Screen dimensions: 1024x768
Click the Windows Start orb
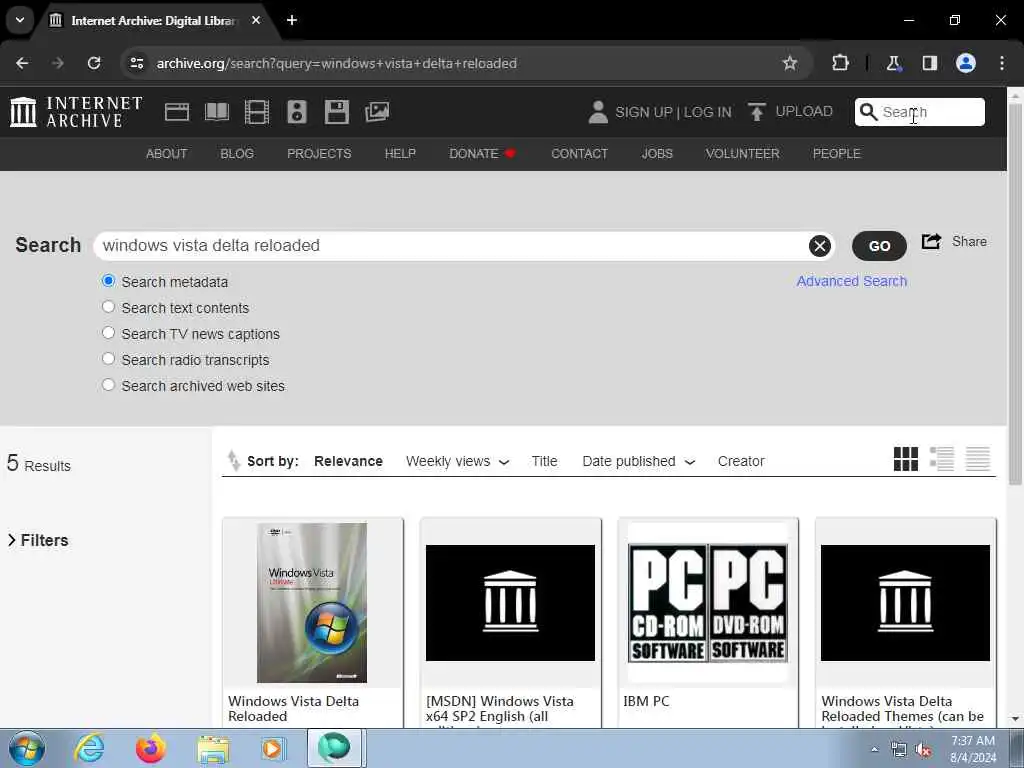coord(27,748)
